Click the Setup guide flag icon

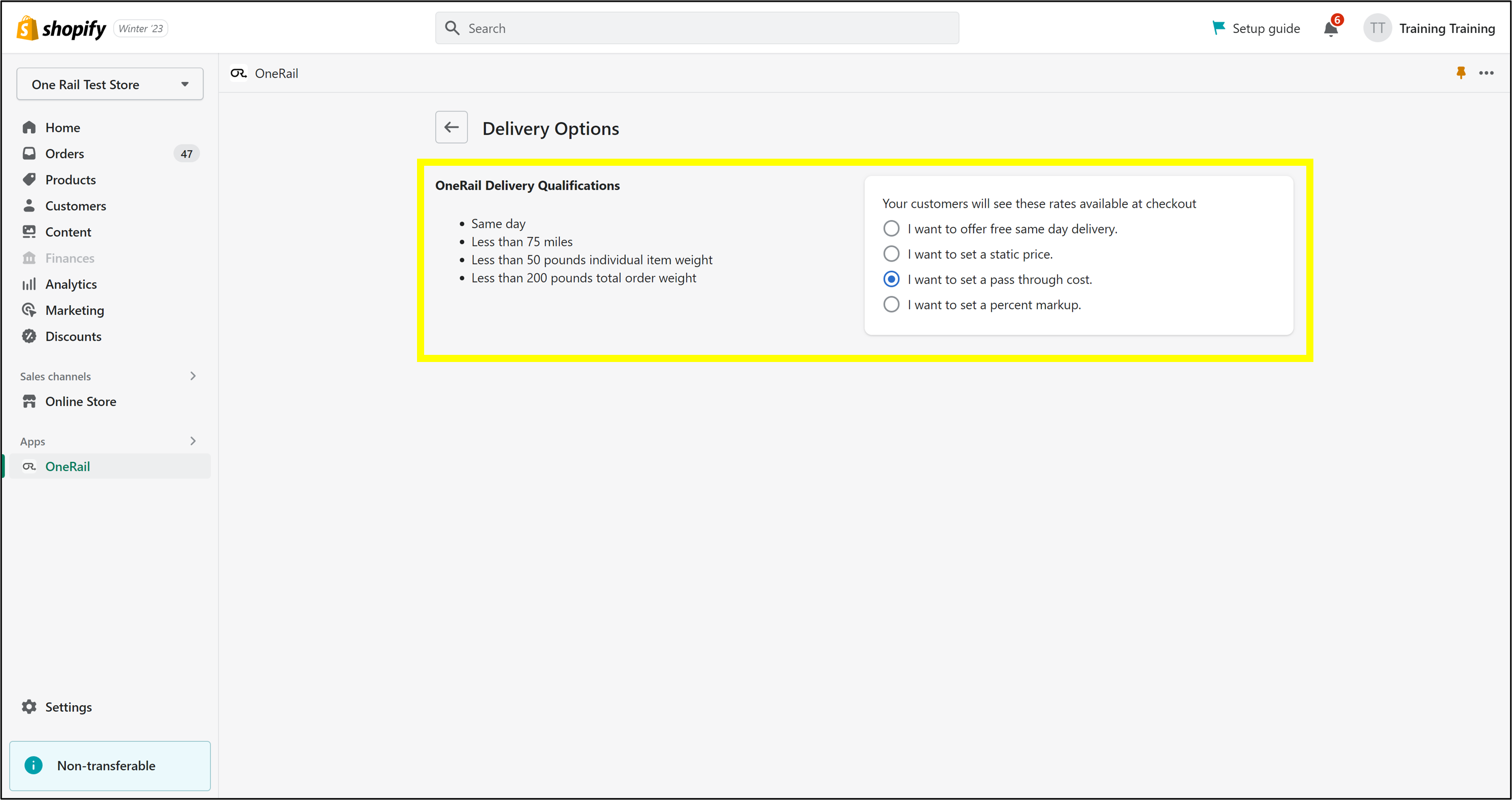click(1219, 27)
